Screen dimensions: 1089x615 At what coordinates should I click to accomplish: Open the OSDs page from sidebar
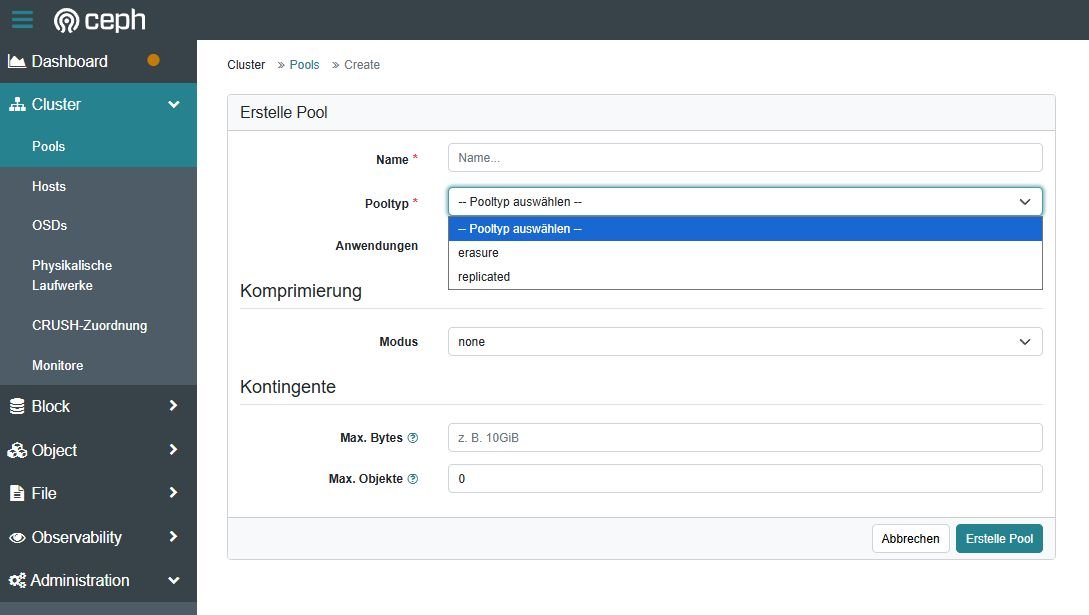49,225
